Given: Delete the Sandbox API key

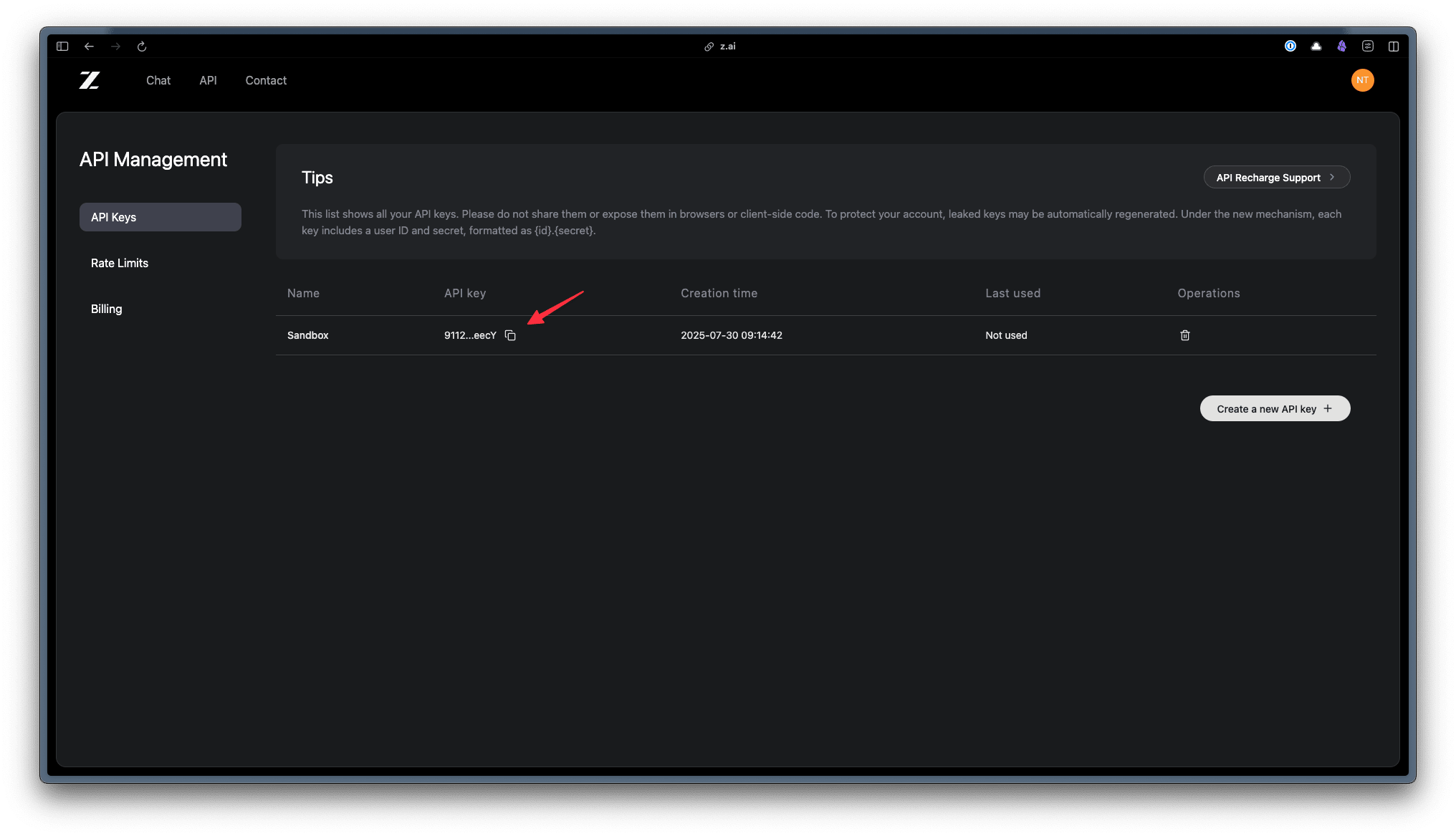Looking at the screenshot, I should click(x=1185, y=335).
